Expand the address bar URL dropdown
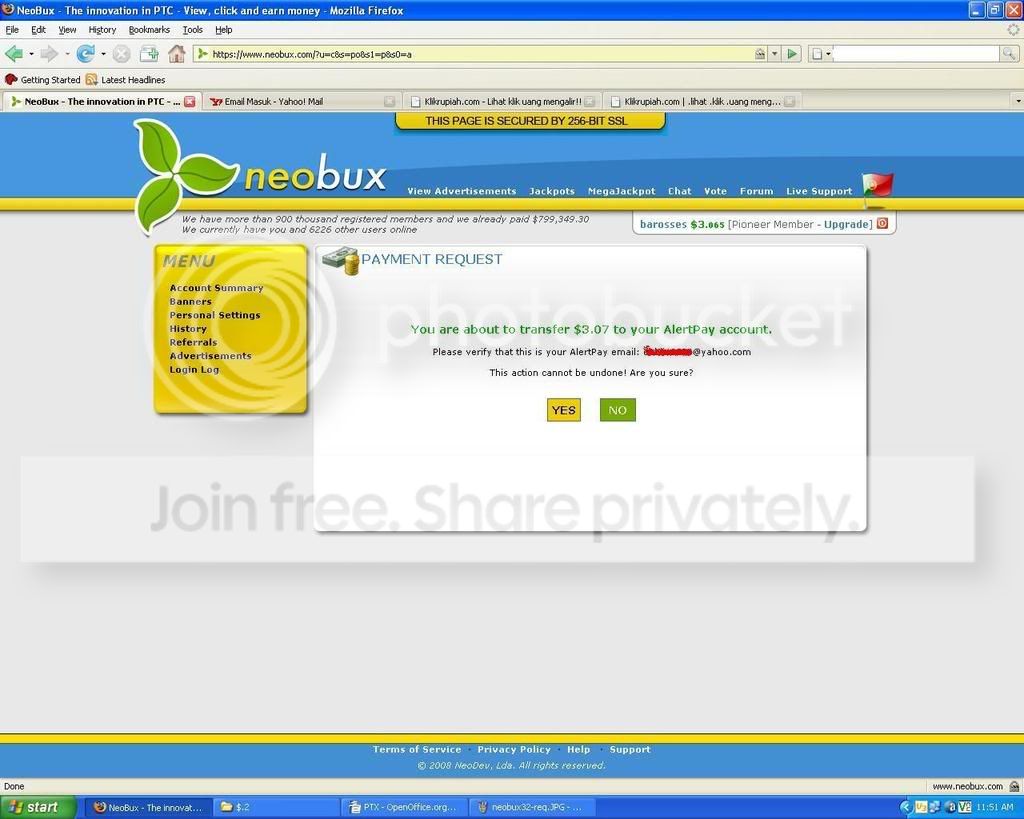The image size is (1024, 819). tap(775, 54)
